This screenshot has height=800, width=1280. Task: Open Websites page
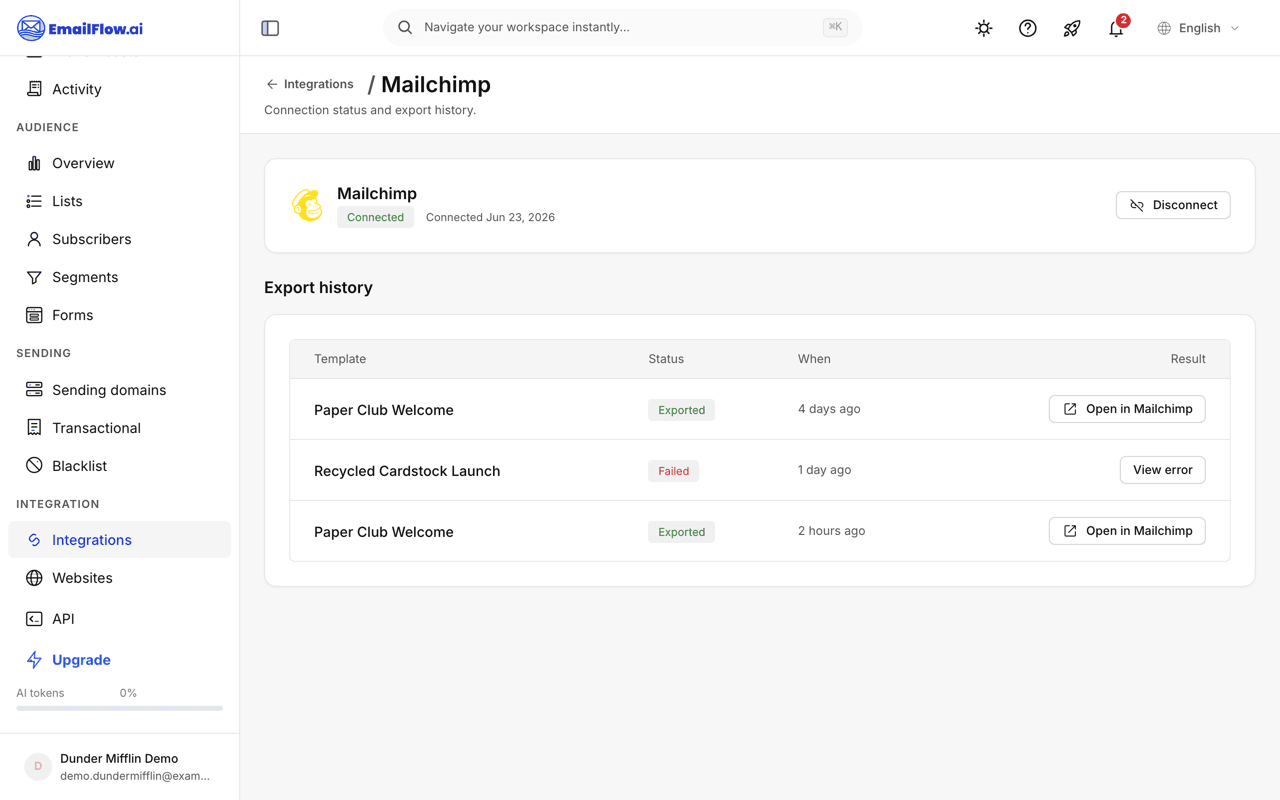click(119, 578)
